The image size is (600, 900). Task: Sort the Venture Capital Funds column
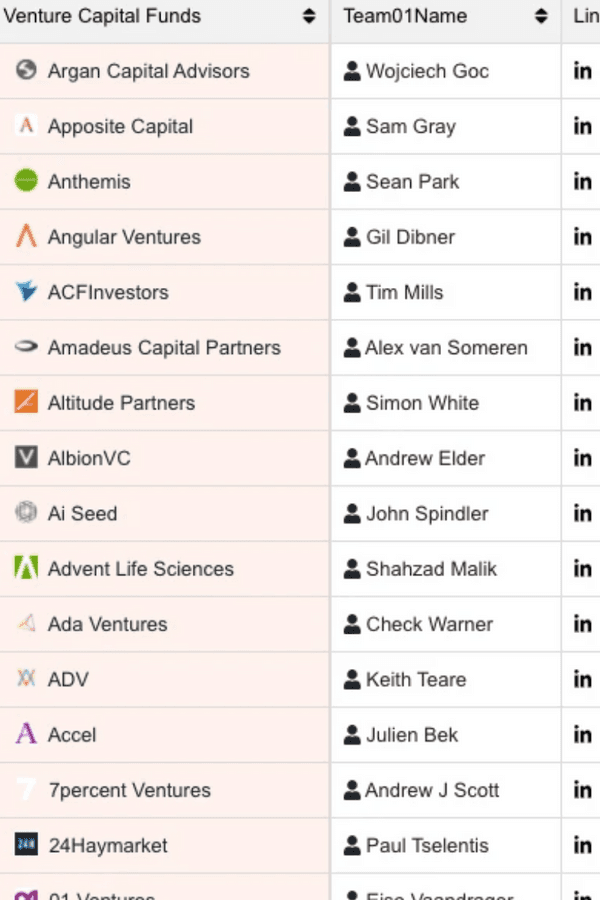309,16
